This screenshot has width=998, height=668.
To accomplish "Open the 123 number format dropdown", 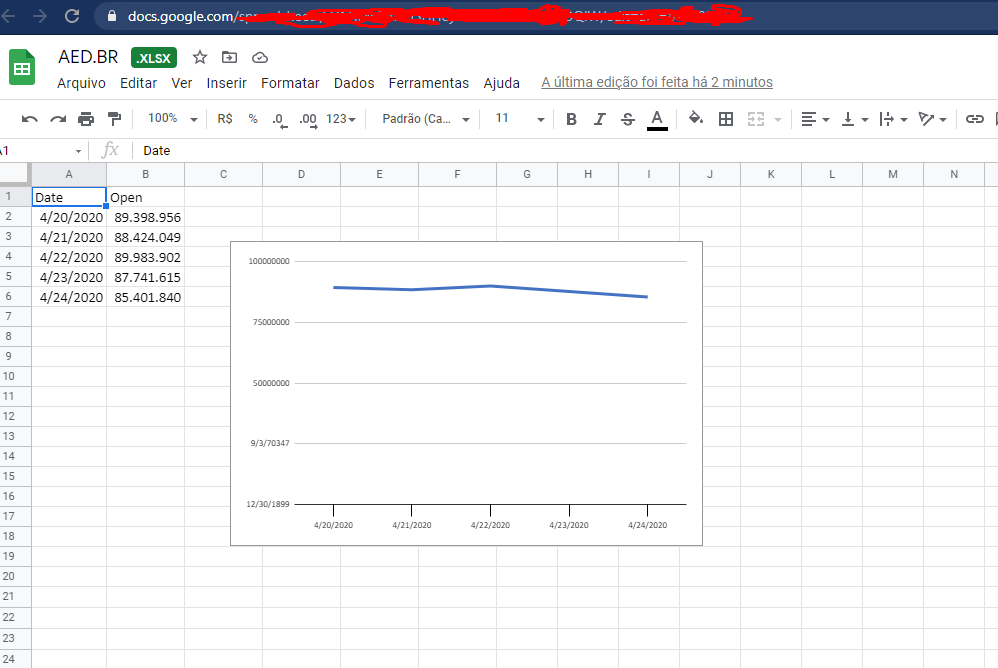I will [338, 118].
